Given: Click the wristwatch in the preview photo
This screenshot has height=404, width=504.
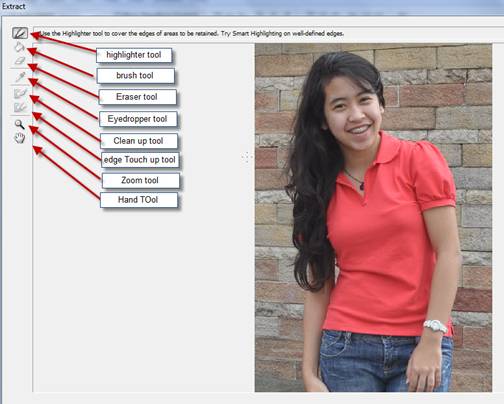Looking at the screenshot, I should pos(435,326).
